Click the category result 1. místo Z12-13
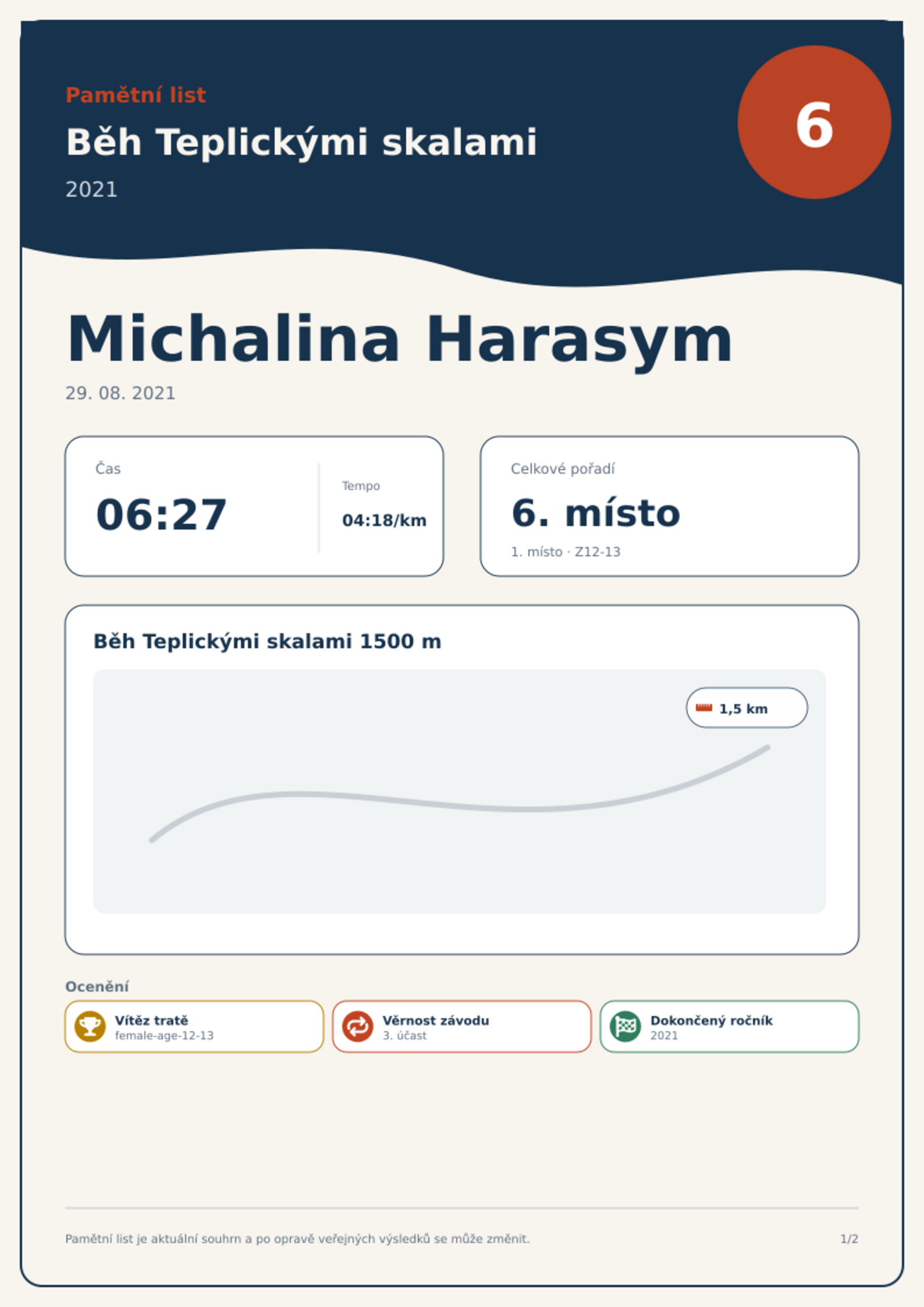The height and width of the screenshot is (1307, 924). pos(566,552)
